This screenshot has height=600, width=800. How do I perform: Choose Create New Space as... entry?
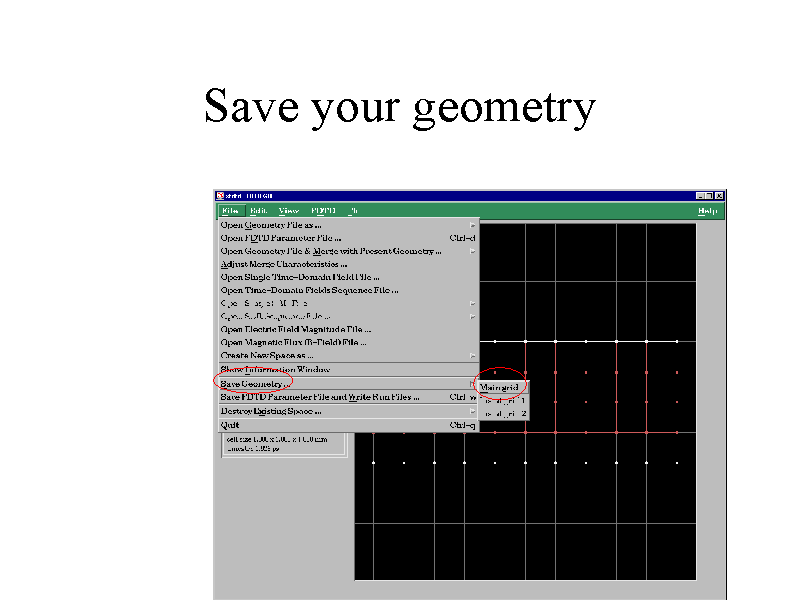click(349, 356)
